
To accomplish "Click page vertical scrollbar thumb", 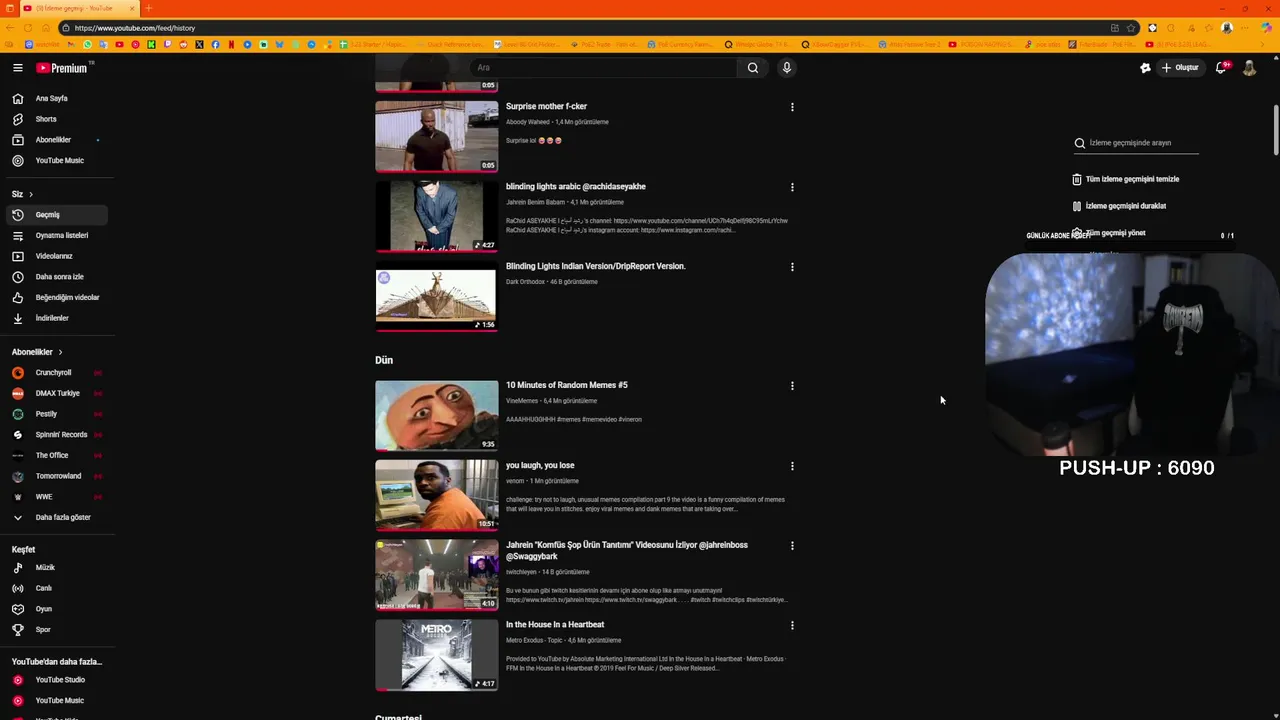I will click(x=1276, y=130).
